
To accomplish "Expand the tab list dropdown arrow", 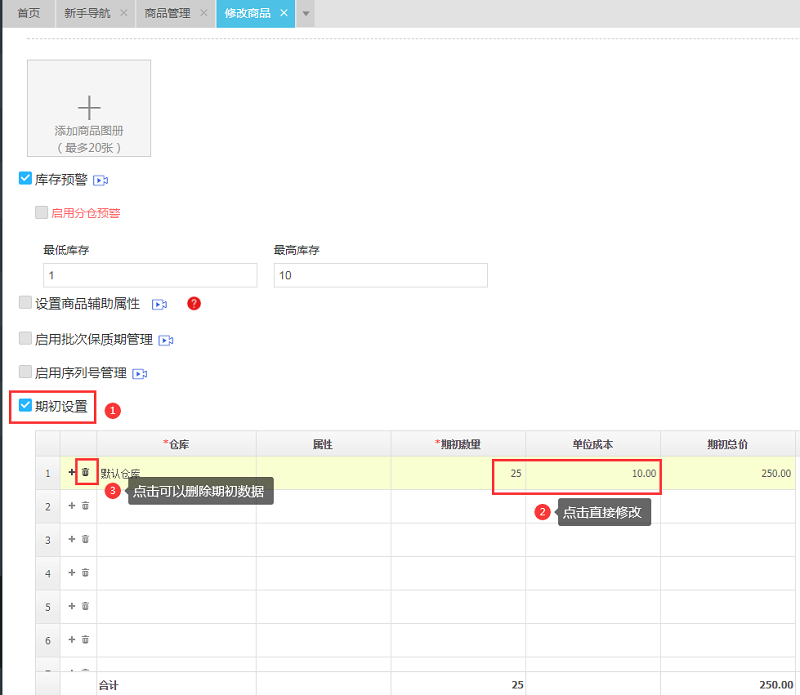I will pyautogui.click(x=306, y=13).
